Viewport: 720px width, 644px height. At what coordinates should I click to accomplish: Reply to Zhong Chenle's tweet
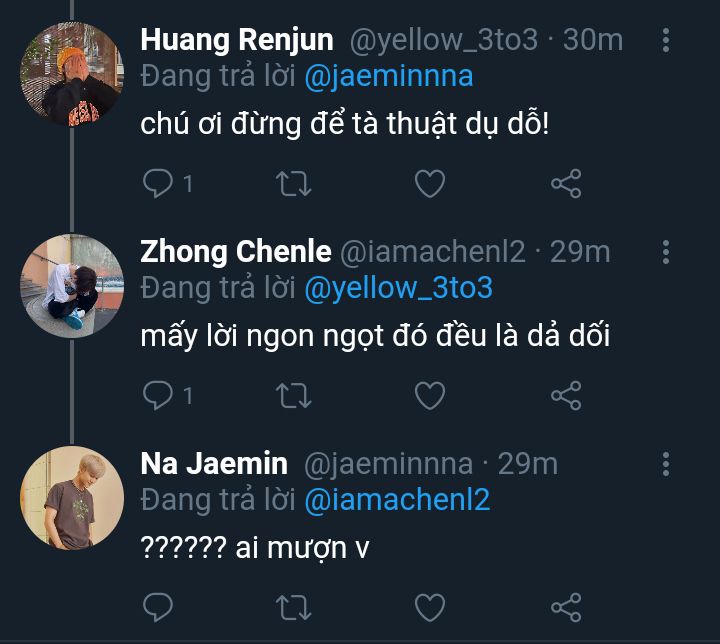pos(158,396)
